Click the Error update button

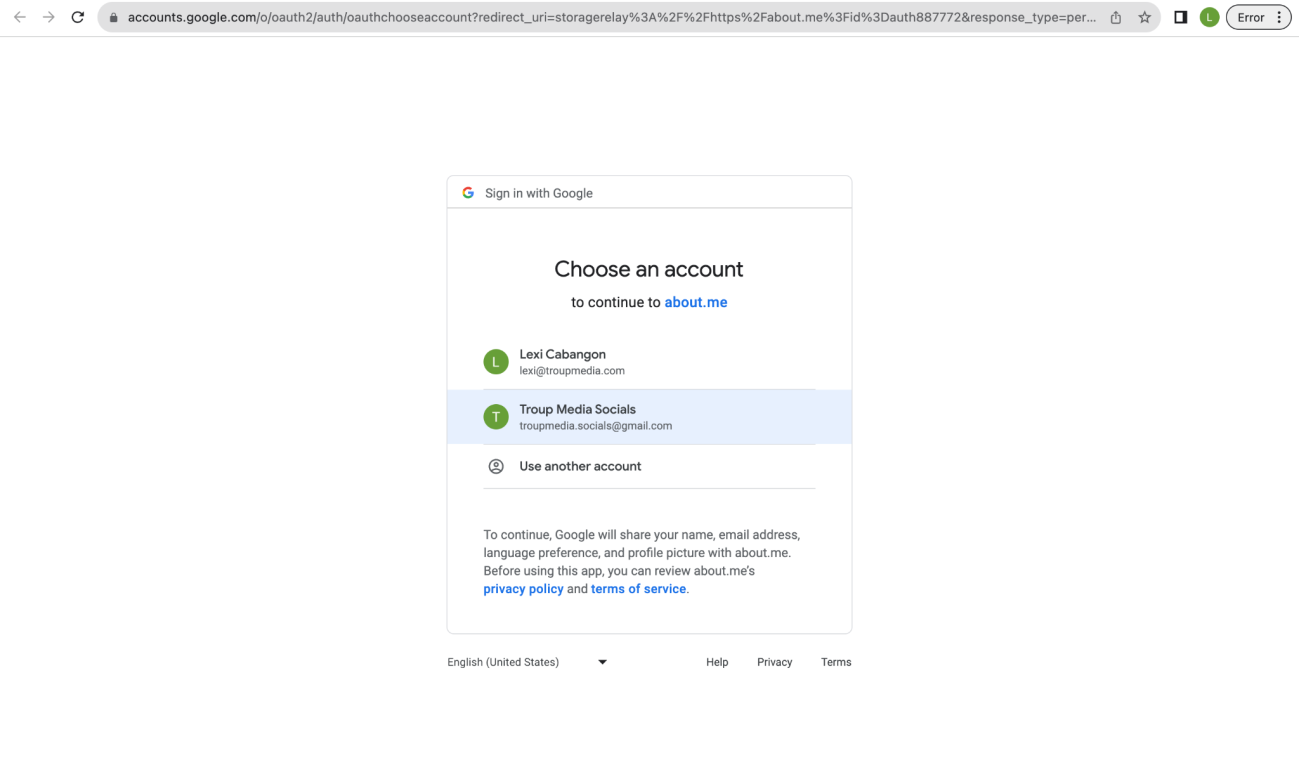tap(1258, 17)
